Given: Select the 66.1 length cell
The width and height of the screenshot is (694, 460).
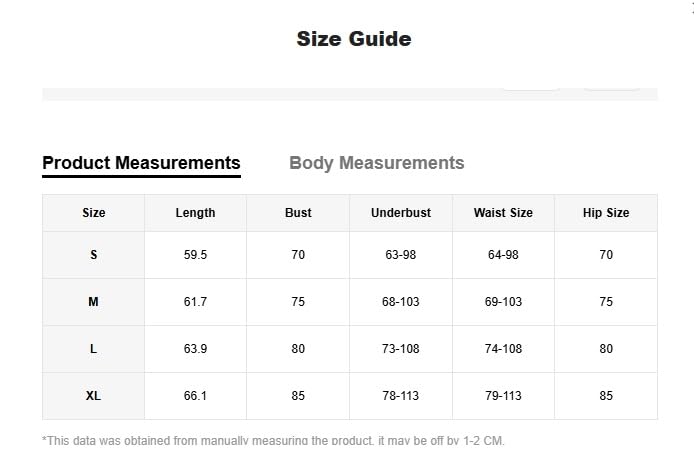Looking at the screenshot, I should click(x=195, y=396).
